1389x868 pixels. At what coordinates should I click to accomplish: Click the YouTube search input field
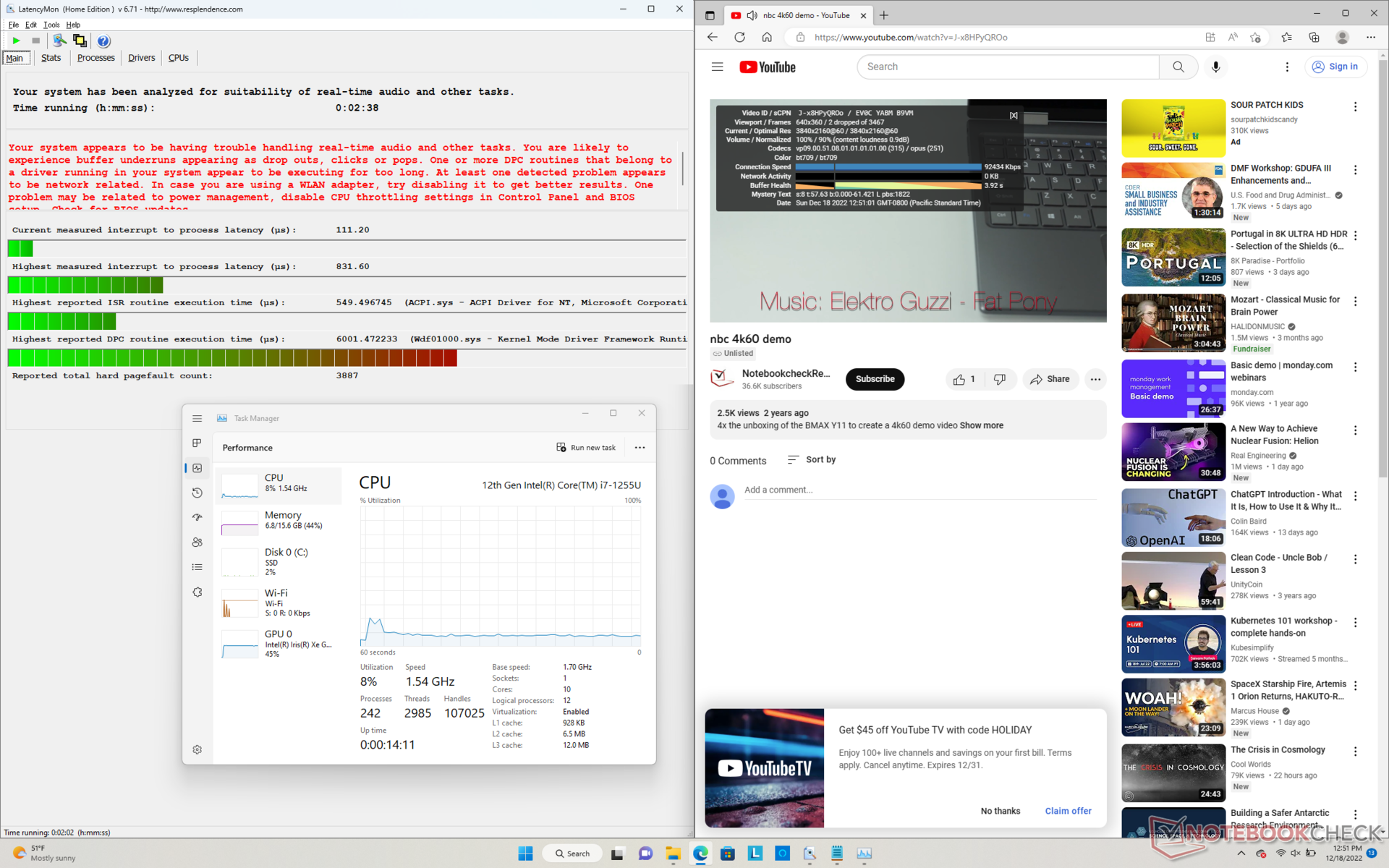point(1007,67)
